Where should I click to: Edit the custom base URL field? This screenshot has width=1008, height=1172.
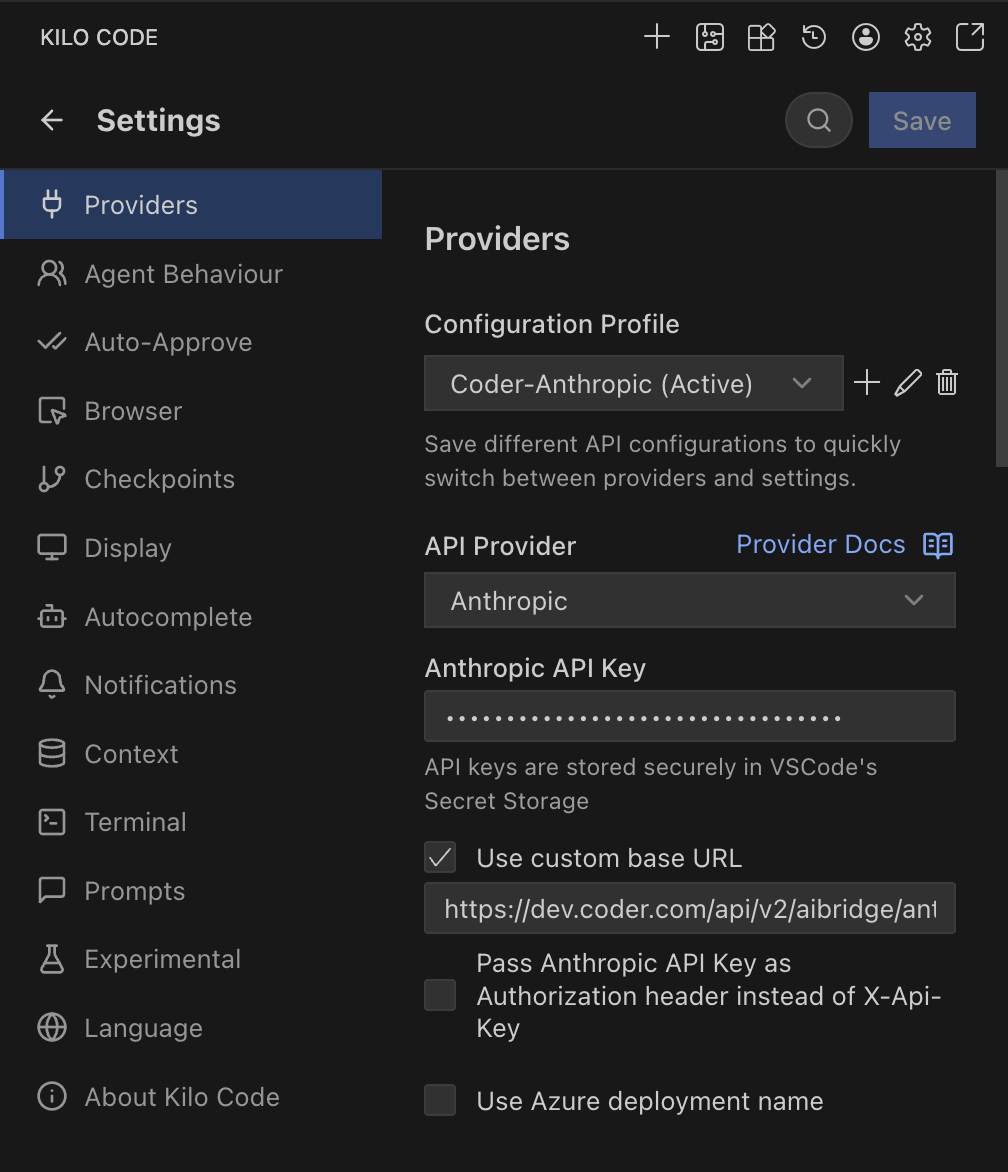pos(690,908)
